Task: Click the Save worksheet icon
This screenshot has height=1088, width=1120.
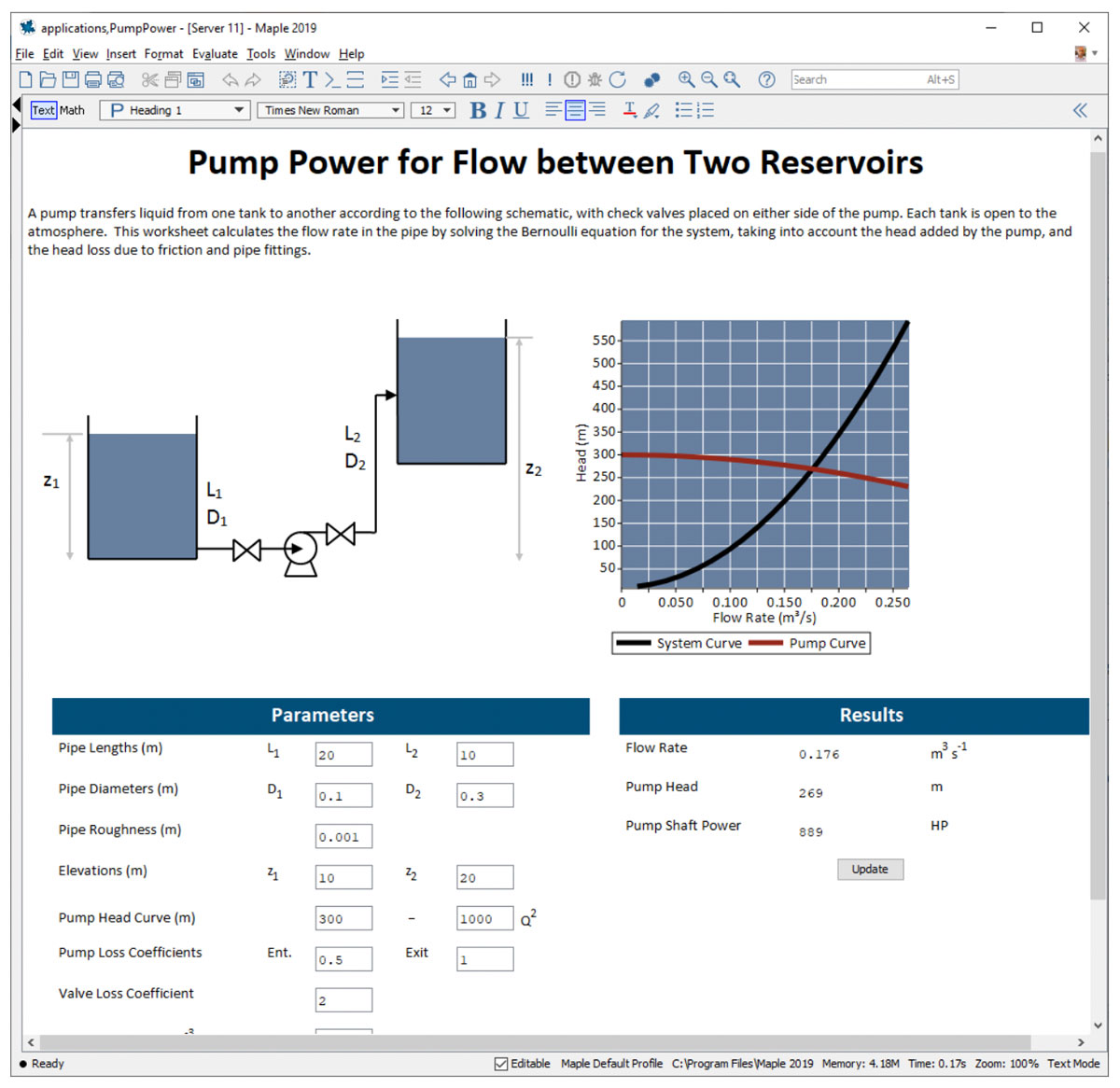Action: pyautogui.click(x=70, y=80)
